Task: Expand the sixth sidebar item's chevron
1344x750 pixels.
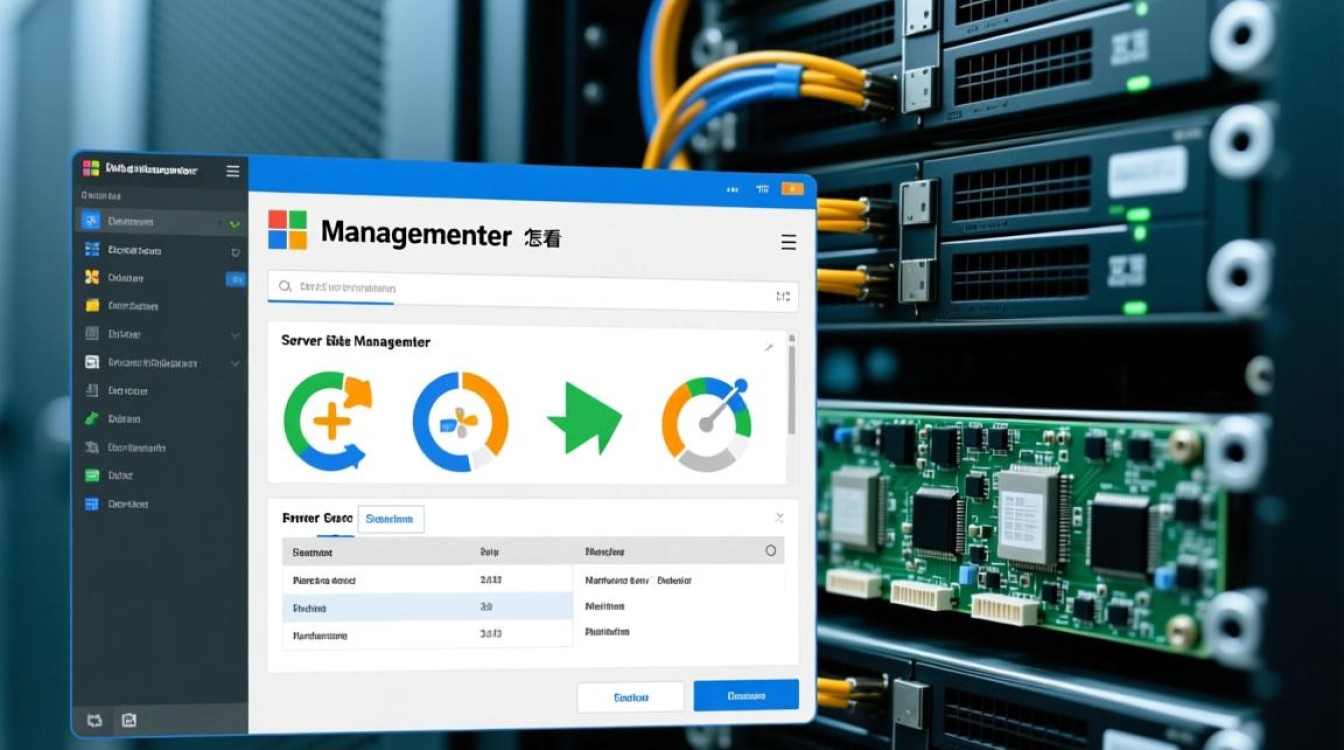Action: coord(235,363)
